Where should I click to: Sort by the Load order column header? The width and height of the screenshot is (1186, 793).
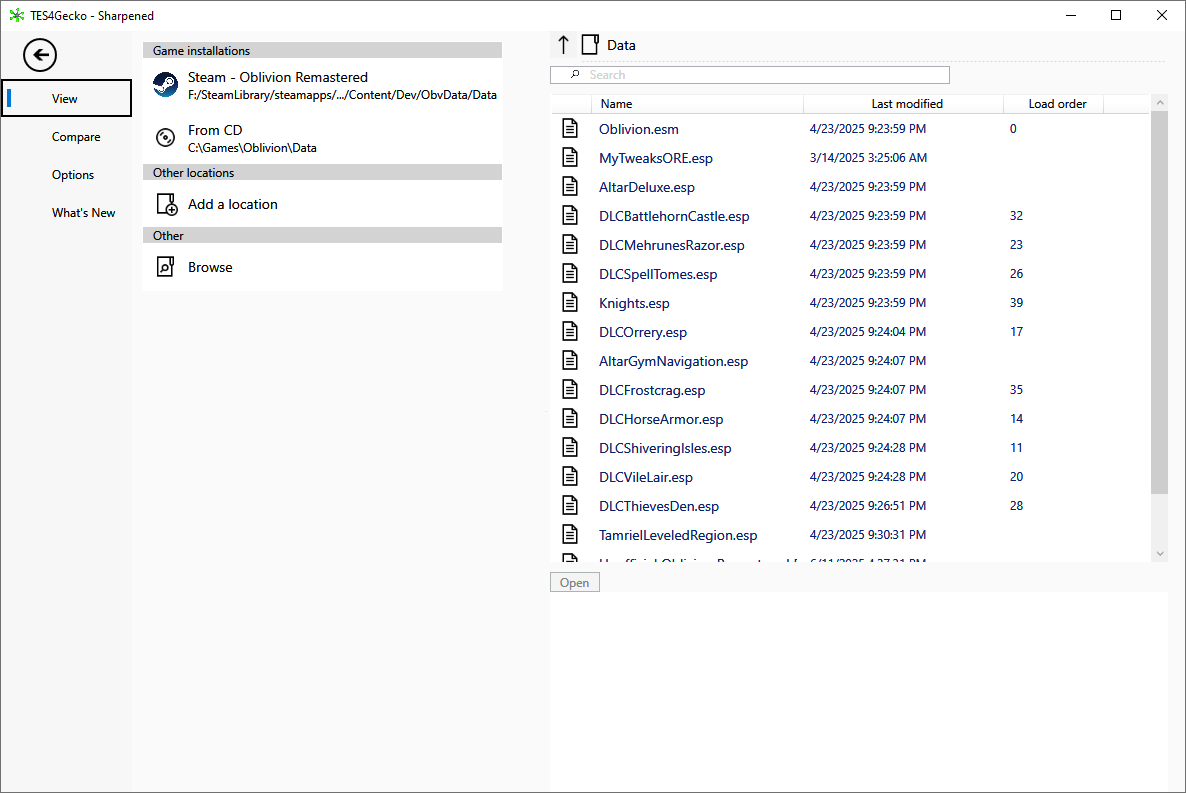[x=1054, y=104]
